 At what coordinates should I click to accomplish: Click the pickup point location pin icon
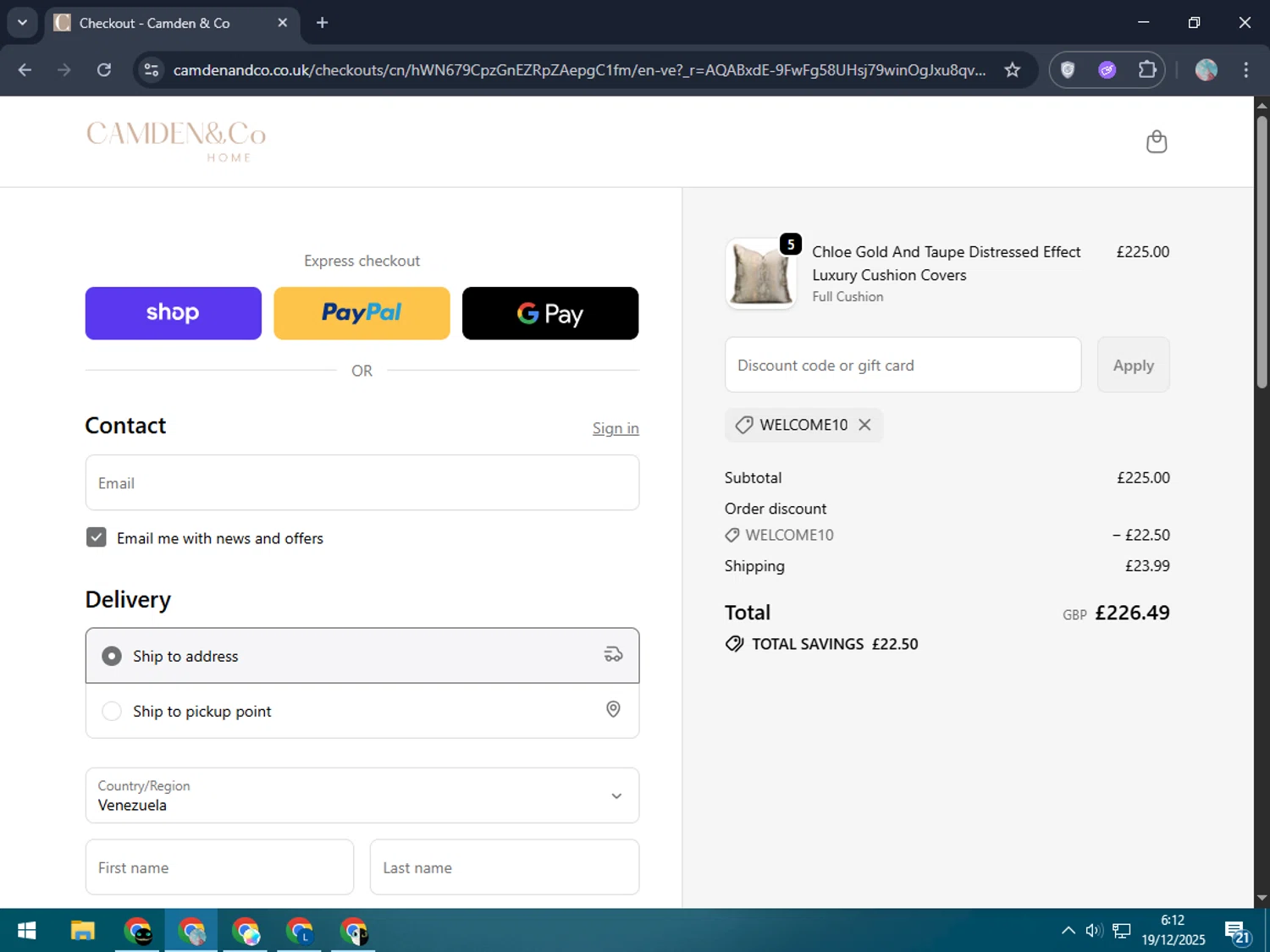coord(613,709)
